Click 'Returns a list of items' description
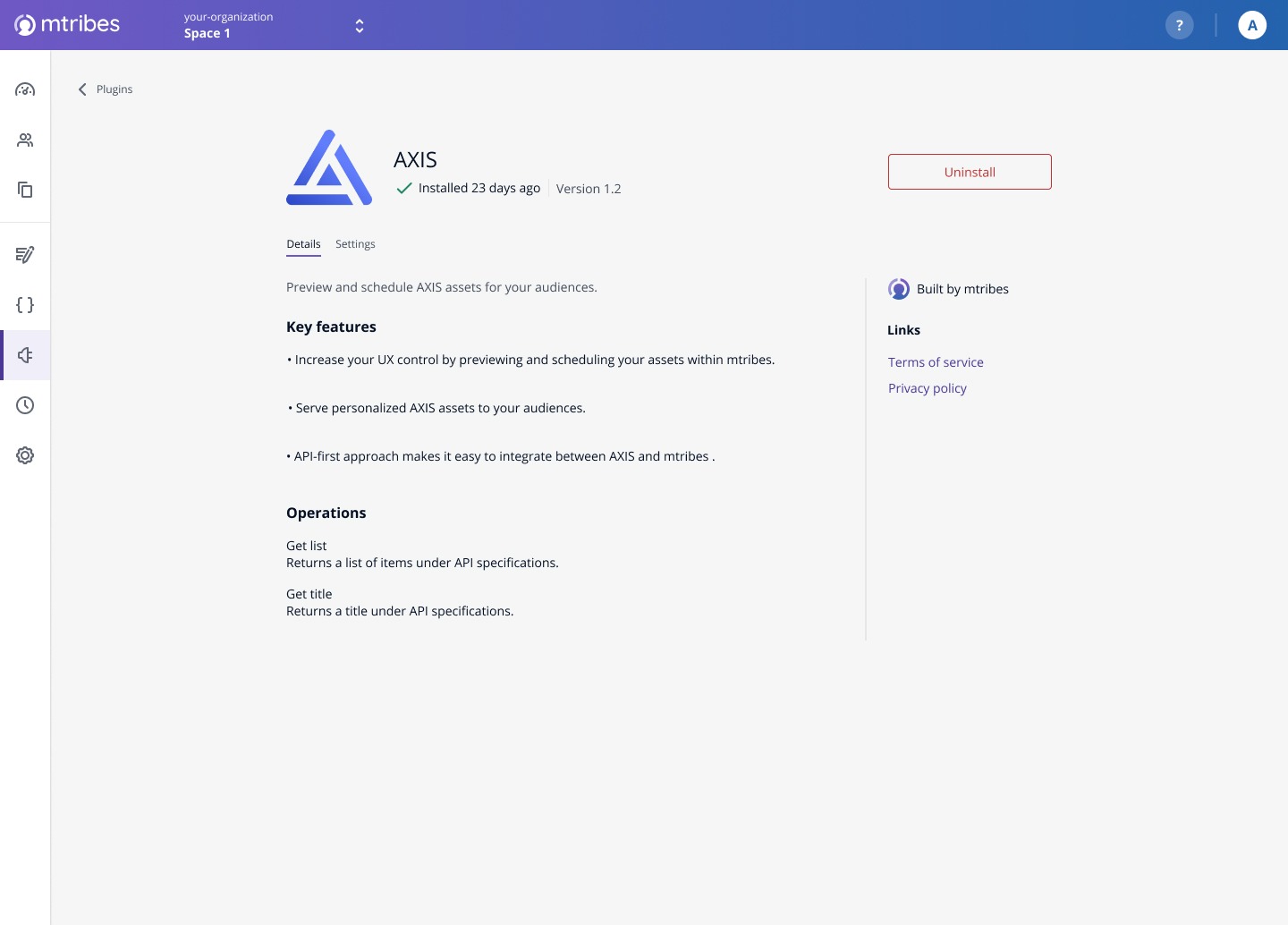The image size is (1288, 925). (x=422, y=563)
